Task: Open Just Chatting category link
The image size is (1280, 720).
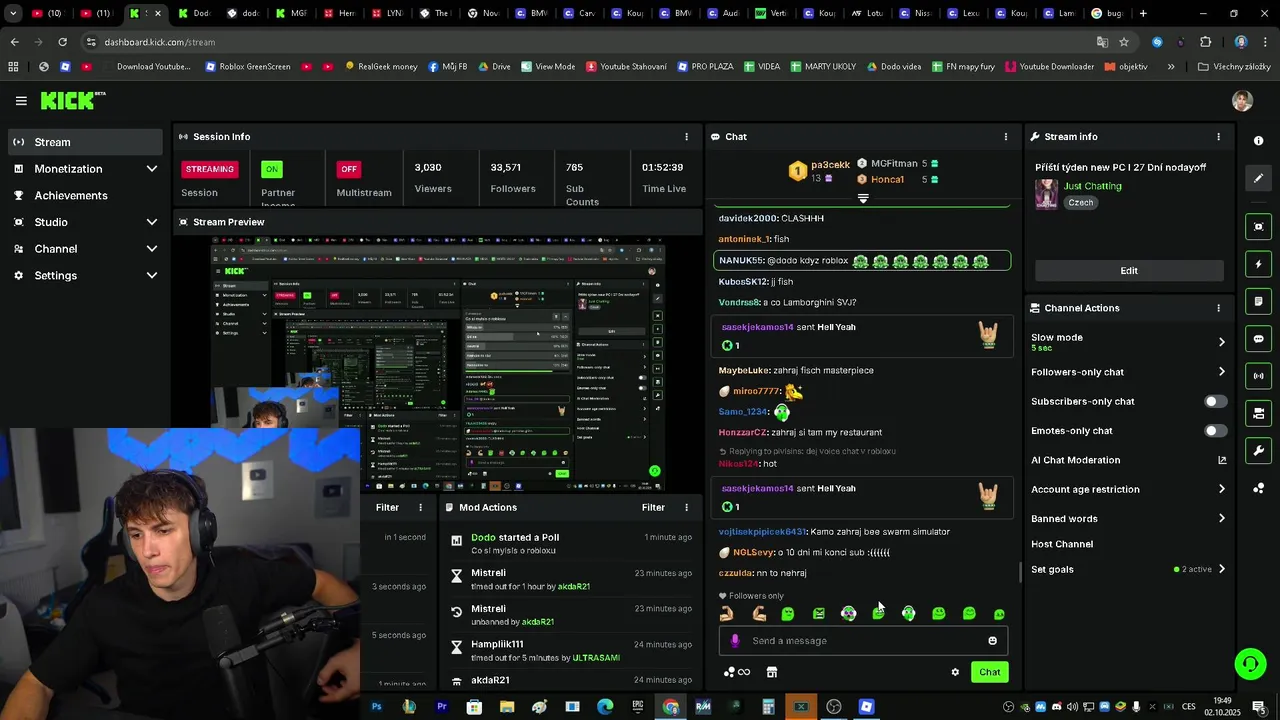Action: coord(1092,186)
